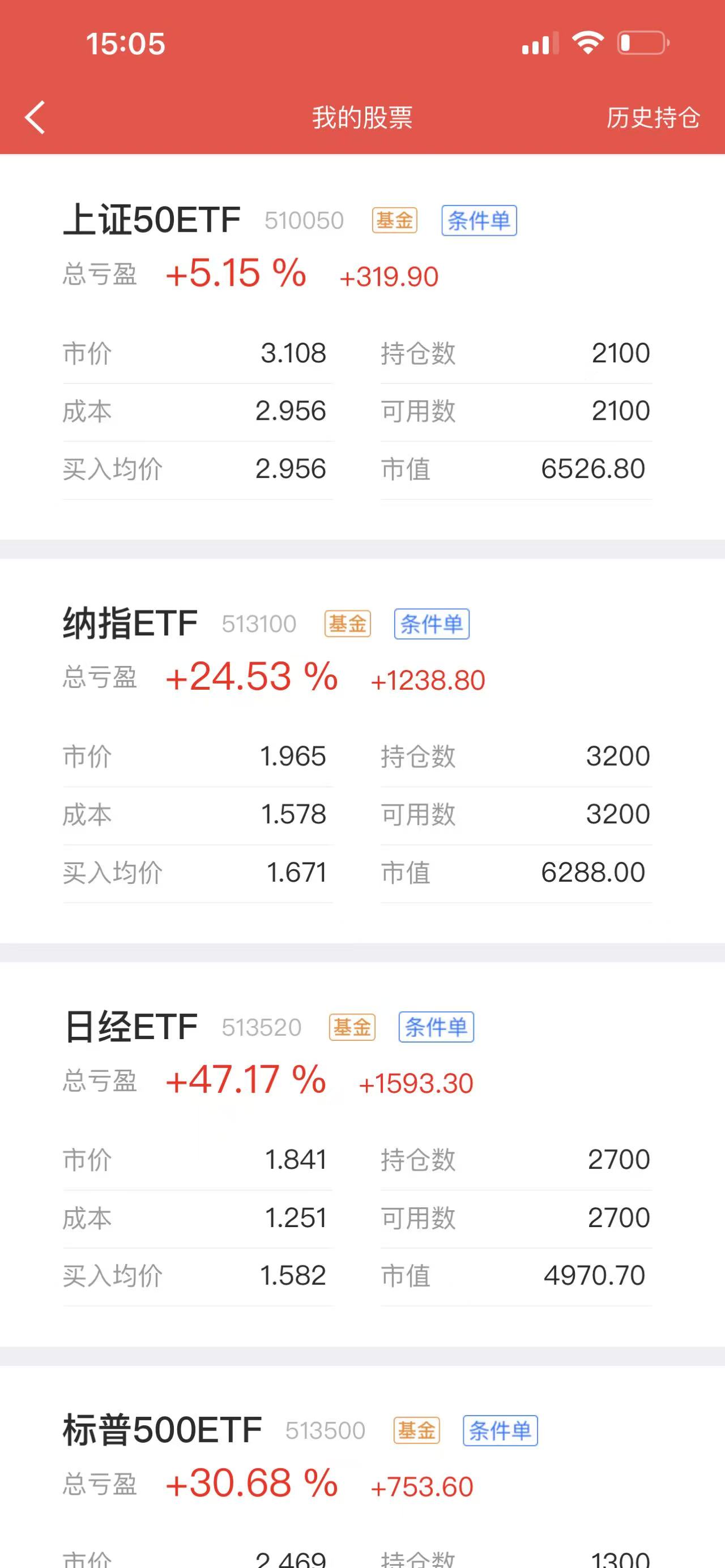725x1568 pixels.
Task: Tap 纳指ETF profit +24.53 %
Action: (251, 676)
